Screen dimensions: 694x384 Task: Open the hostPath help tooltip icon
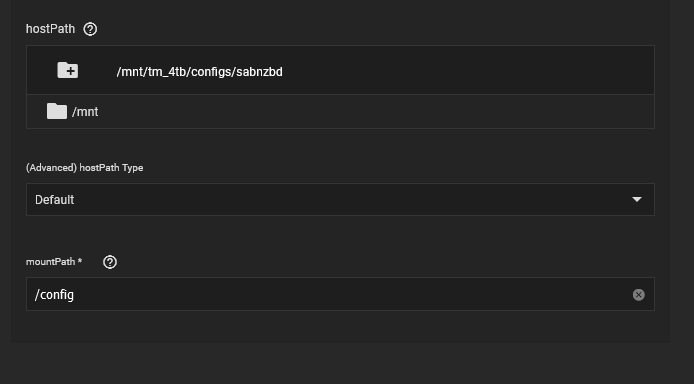pos(90,29)
